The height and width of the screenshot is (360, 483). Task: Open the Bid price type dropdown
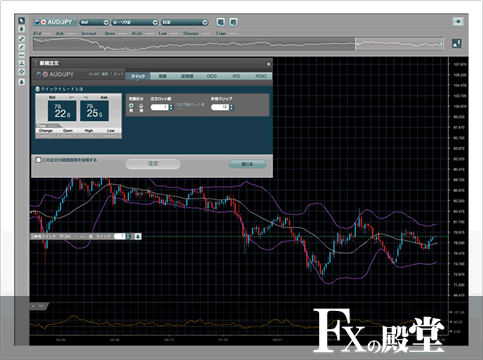click(94, 22)
